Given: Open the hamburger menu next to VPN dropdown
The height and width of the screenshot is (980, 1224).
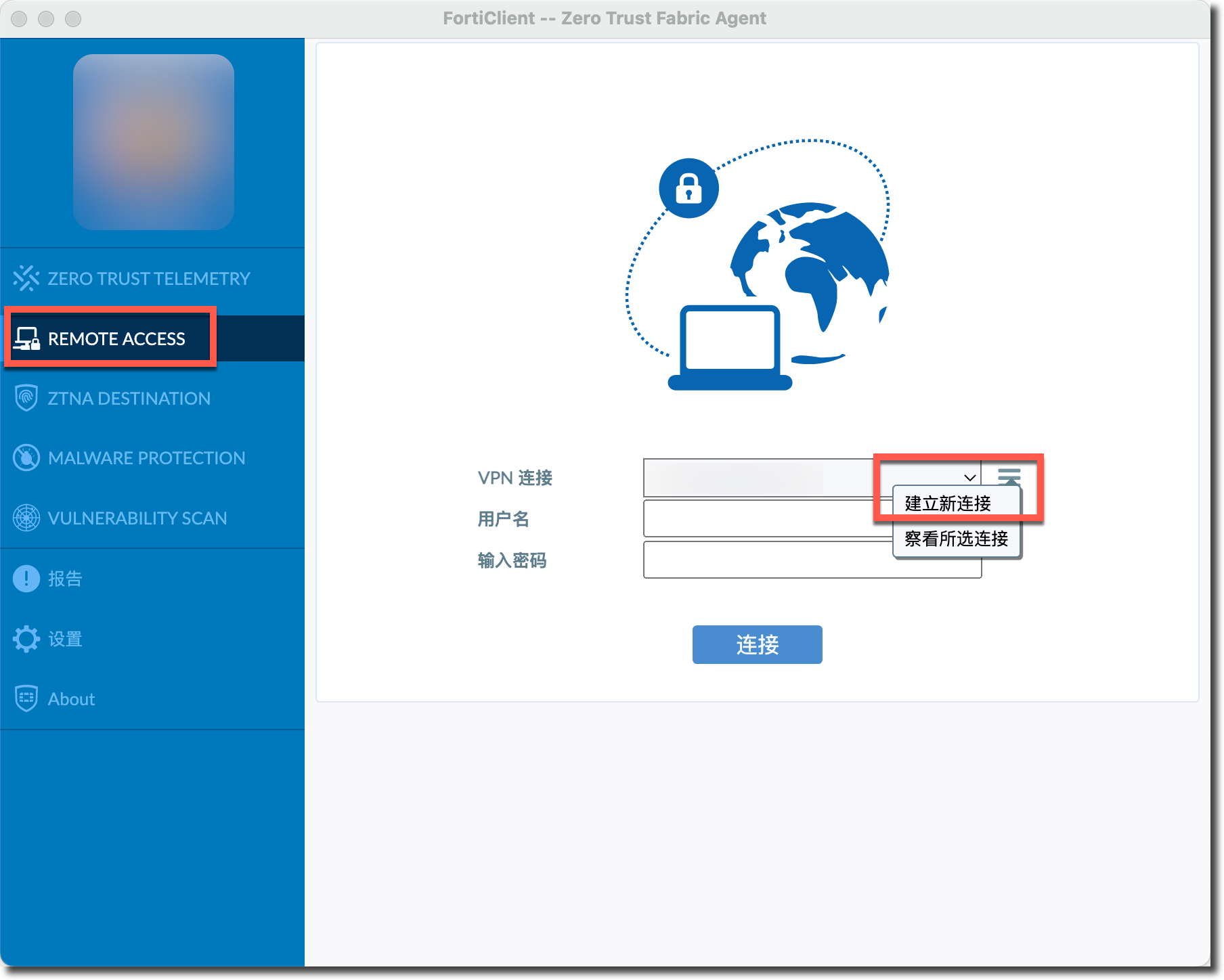Looking at the screenshot, I should tap(1009, 476).
